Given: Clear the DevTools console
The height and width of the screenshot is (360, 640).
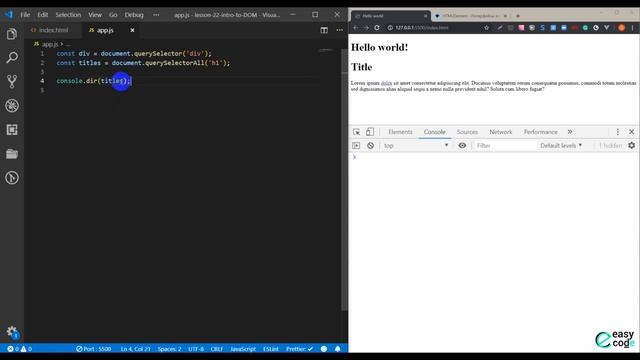Looking at the screenshot, I should (370, 146).
